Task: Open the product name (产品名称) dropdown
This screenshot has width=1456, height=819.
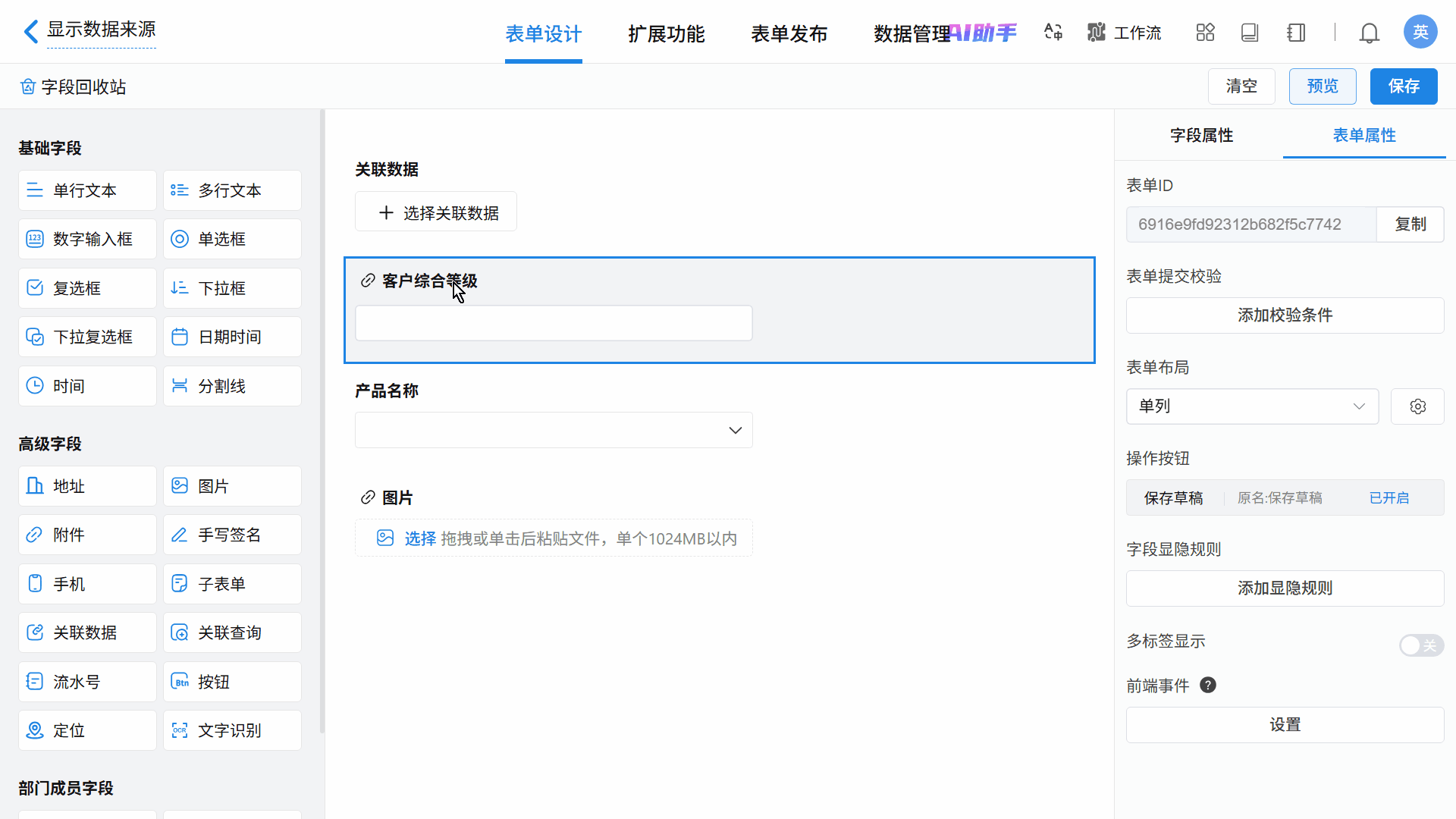Action: [554, 430]
